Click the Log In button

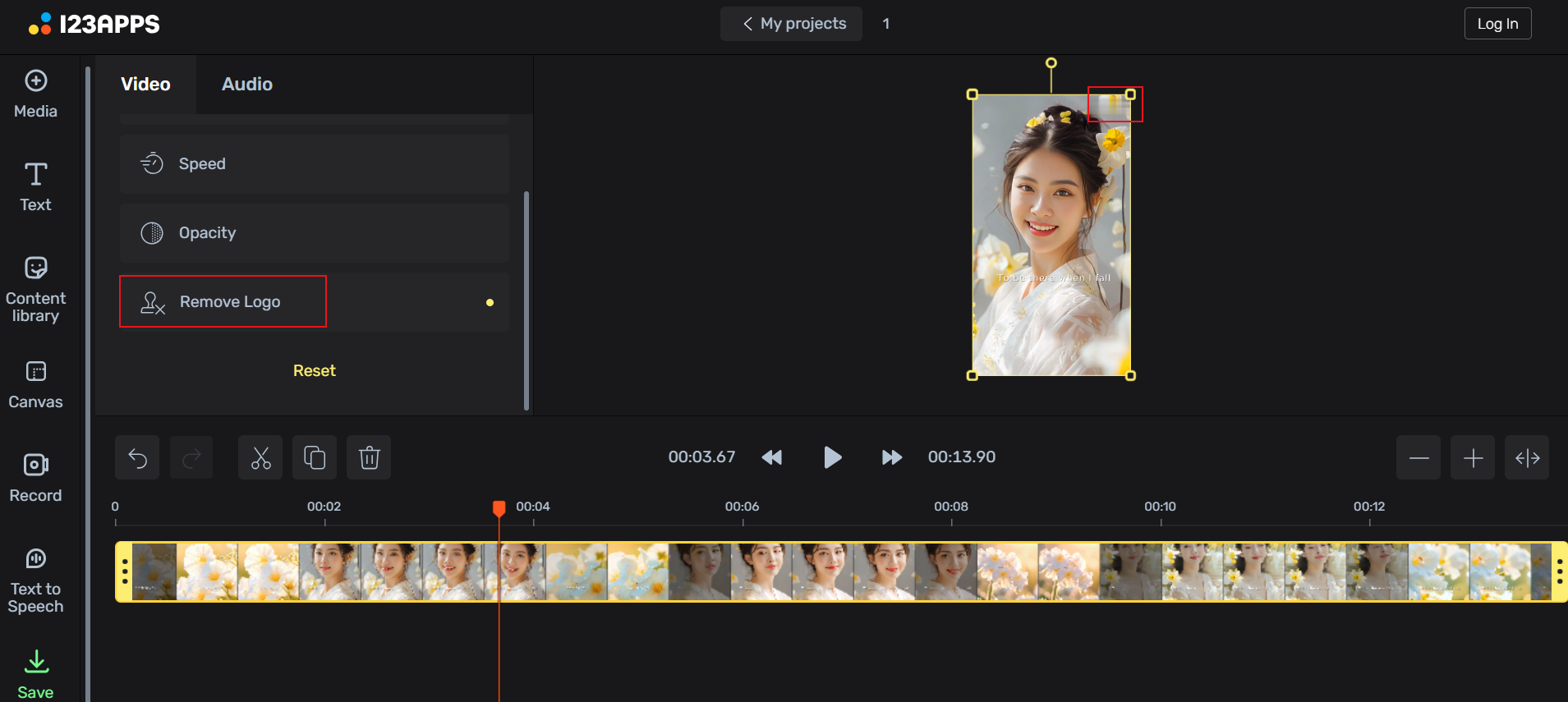point(1497,24)
